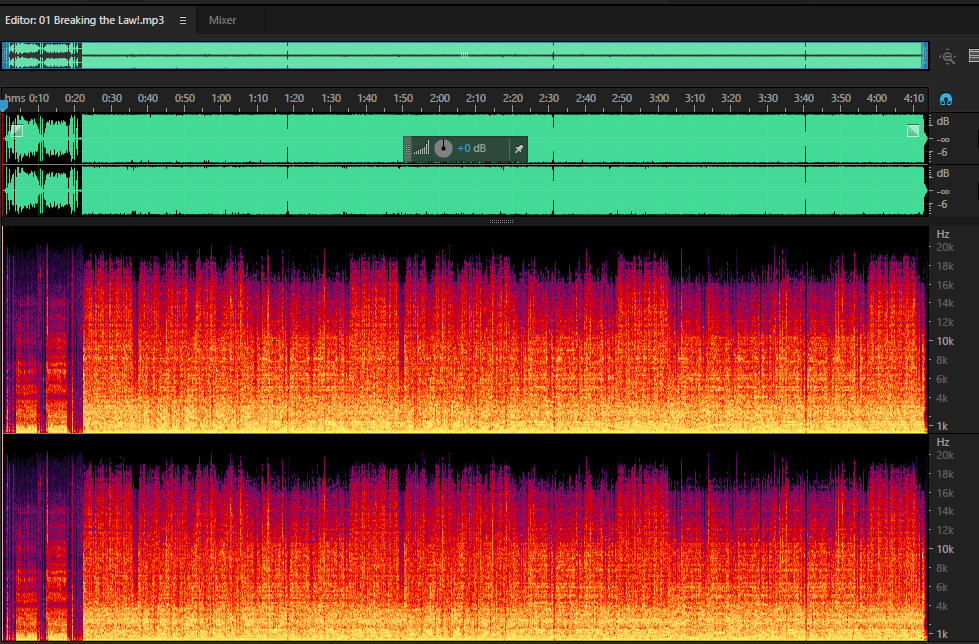This screenshot has width=979, height=644.
Task: Pin the volume HUD with the pushpin
Action: point(518,149)
